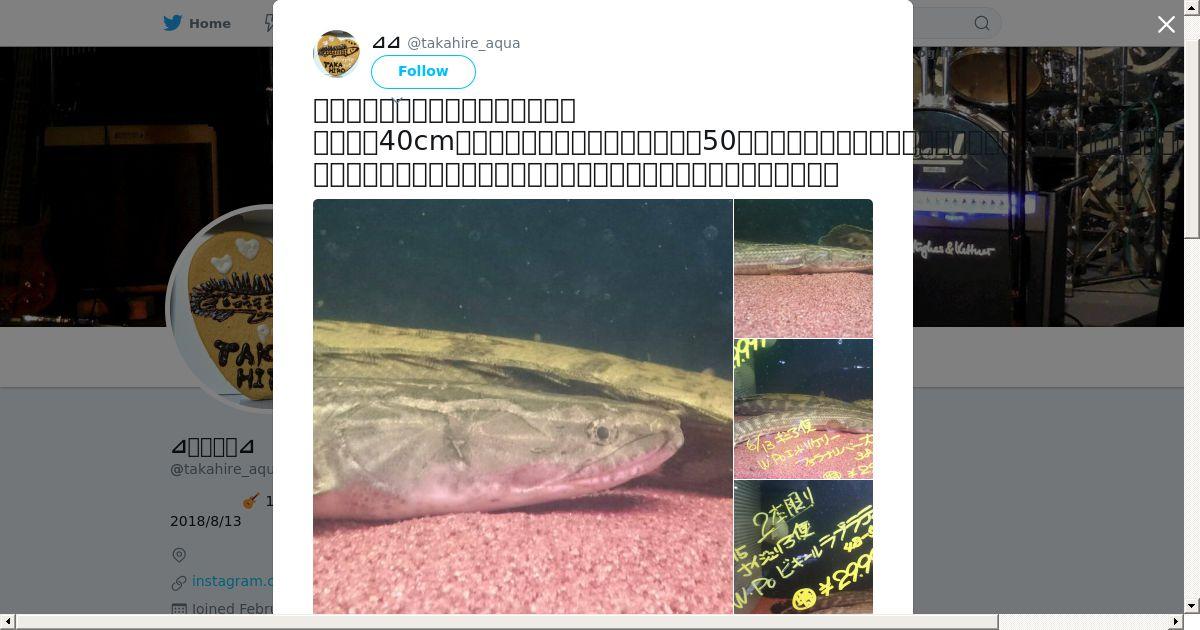Open the Home tab in navigation
The height and width of the screenshot is (630, 1200).
pyautogui.click(x=198, y=23)
